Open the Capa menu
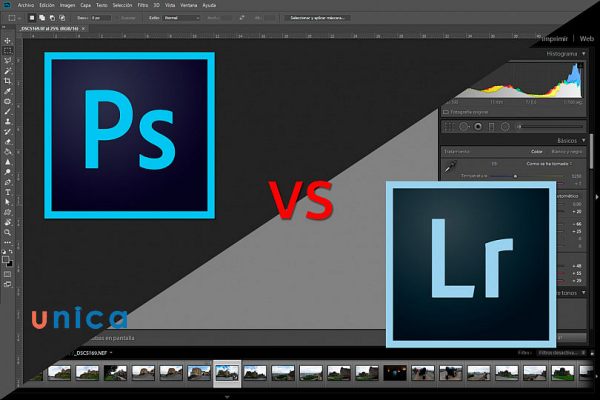This screenshot has height=400, width=600. (85, 5)
